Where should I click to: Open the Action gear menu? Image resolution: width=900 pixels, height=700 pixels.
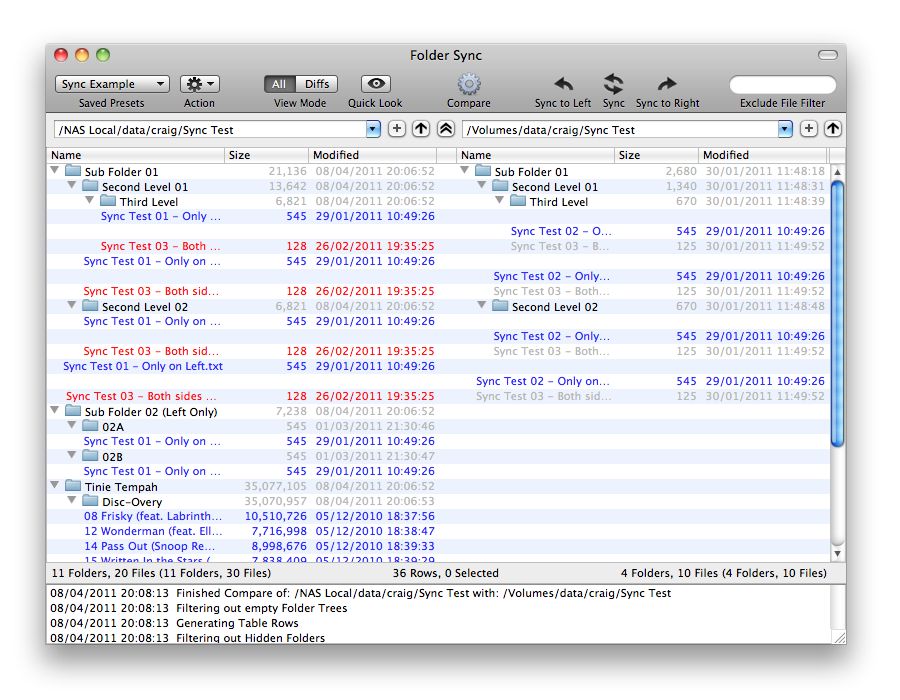tap(199, 85)
